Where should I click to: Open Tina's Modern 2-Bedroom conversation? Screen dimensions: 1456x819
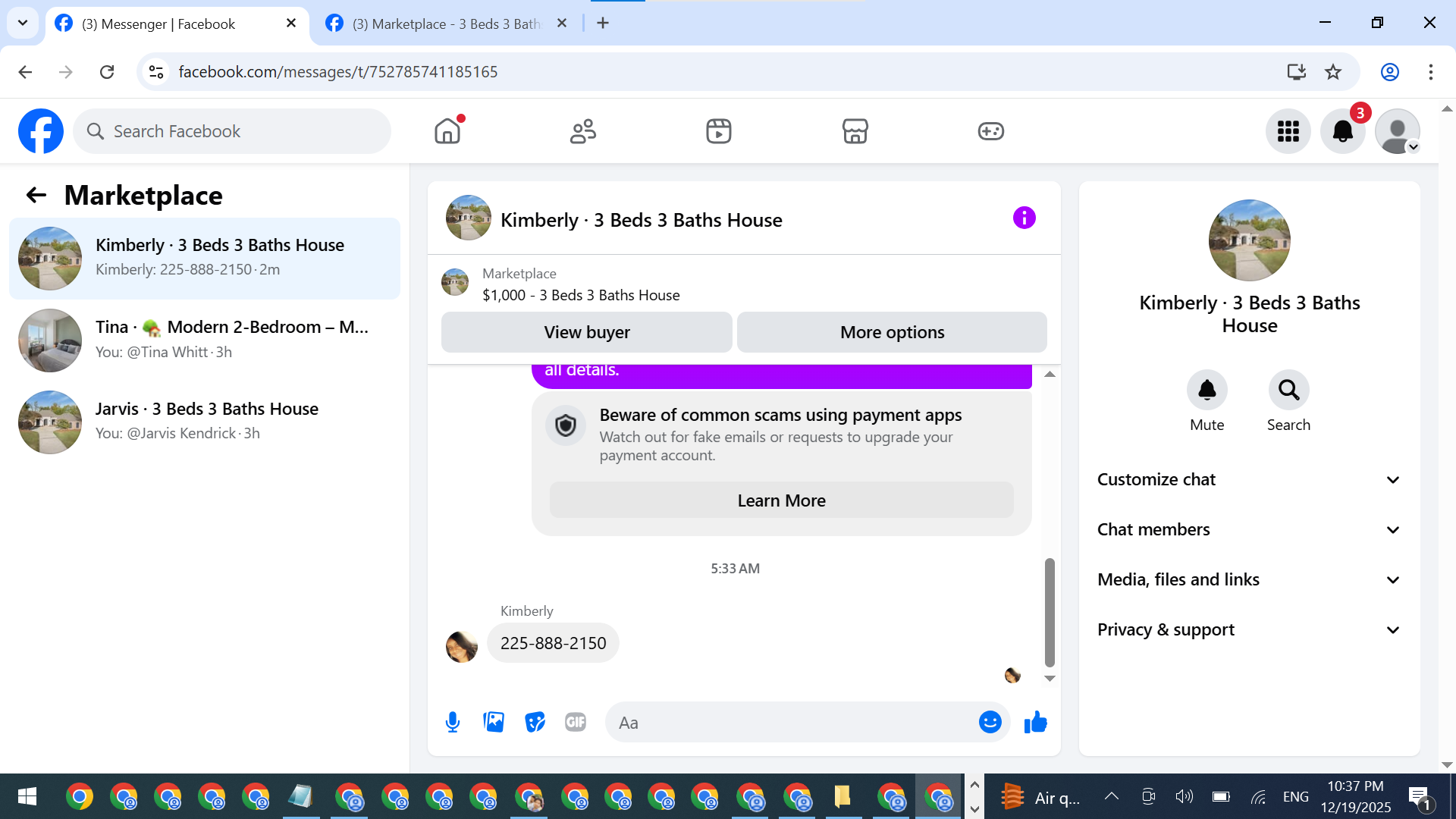205,340
